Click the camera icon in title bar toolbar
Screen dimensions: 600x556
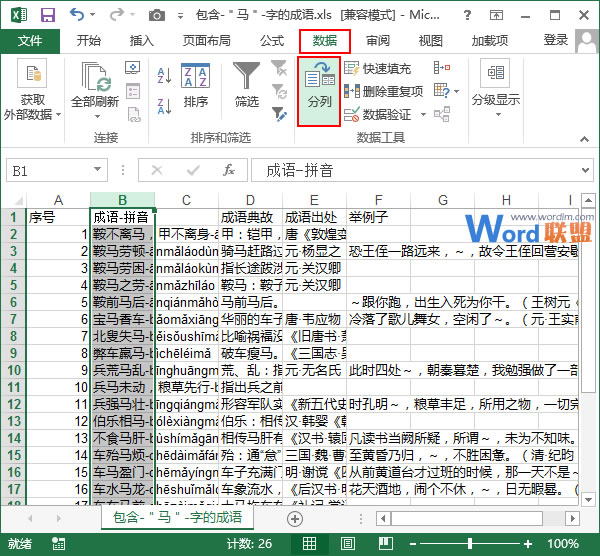point(156,14)
